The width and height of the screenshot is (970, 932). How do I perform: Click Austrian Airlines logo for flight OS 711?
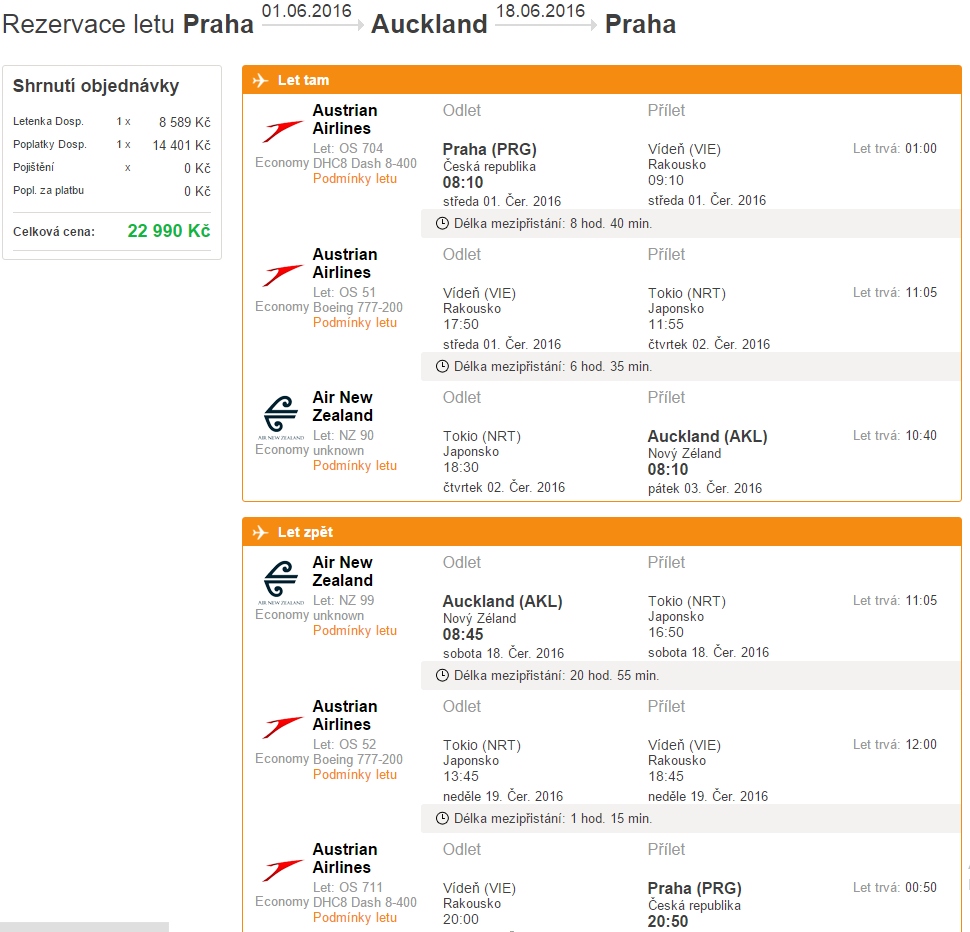tap(281, 870)
